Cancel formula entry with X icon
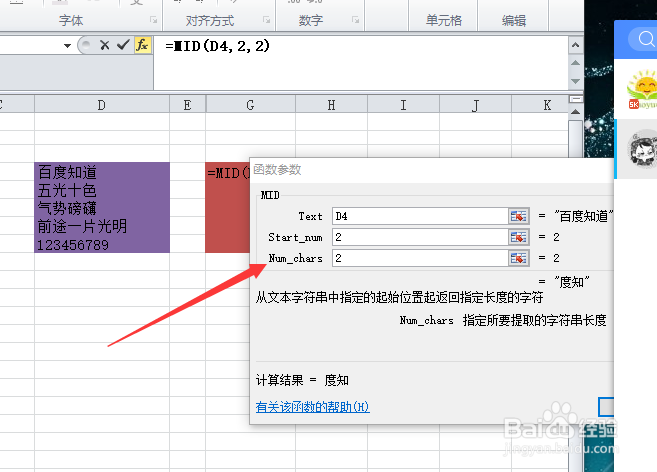The image size is (657, 472). point(105,45)
